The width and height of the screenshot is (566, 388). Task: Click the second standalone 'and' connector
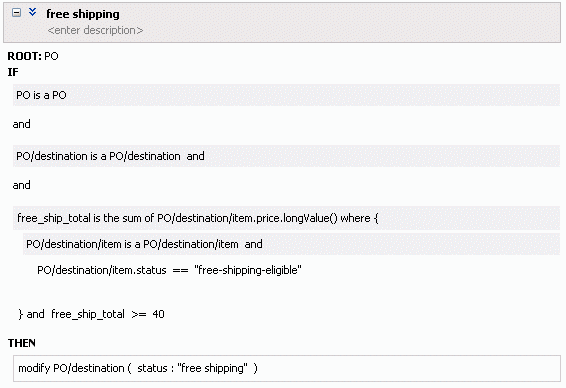[x=21, y=185]
